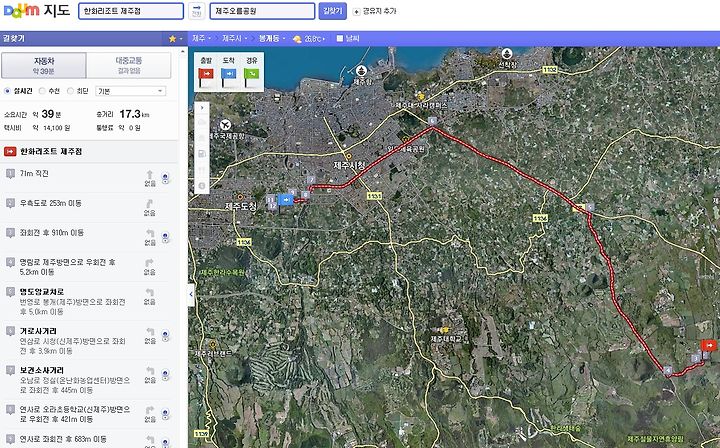Expand the 제주시 city dropdown

click(235, 39)
